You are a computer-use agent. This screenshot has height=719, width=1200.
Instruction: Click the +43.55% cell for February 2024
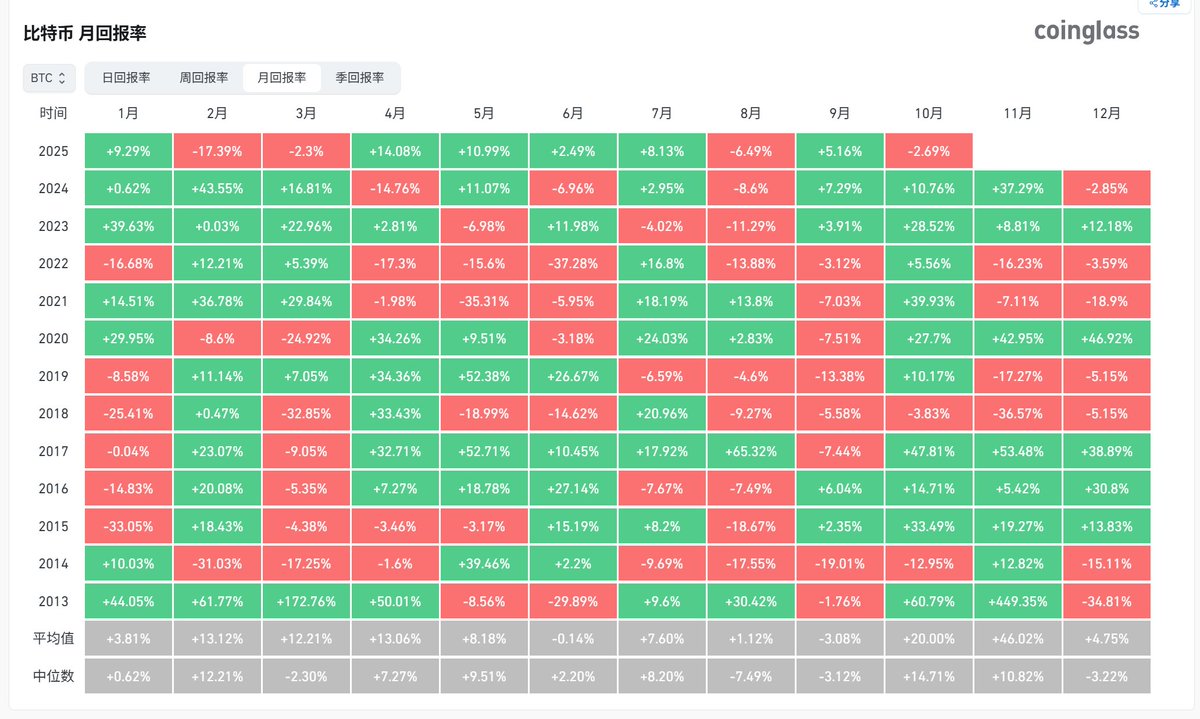click(x=217, y=188)
